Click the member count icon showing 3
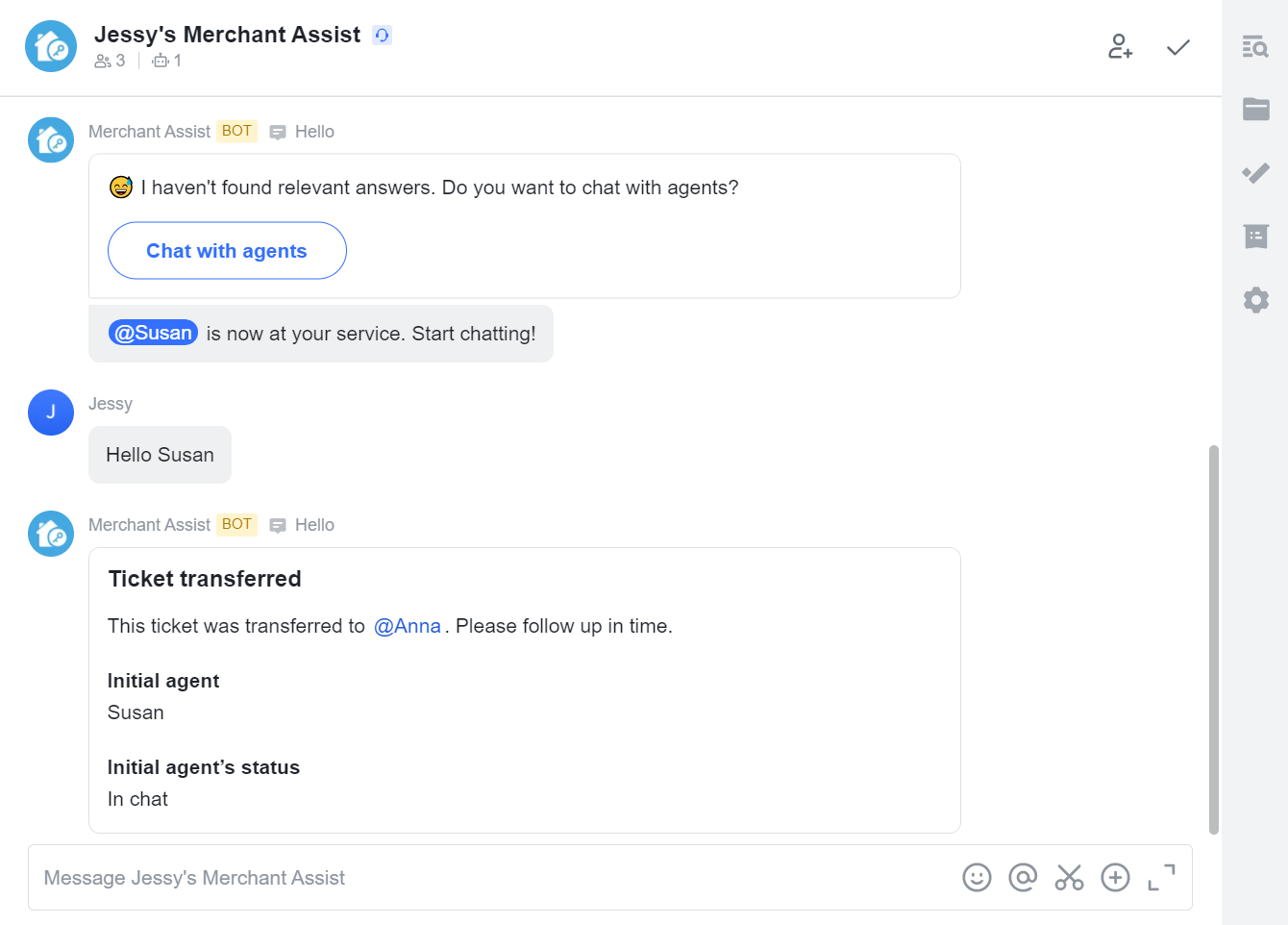Image resolution: width=1288 pixels, height=925 pixels. (110, 61)
